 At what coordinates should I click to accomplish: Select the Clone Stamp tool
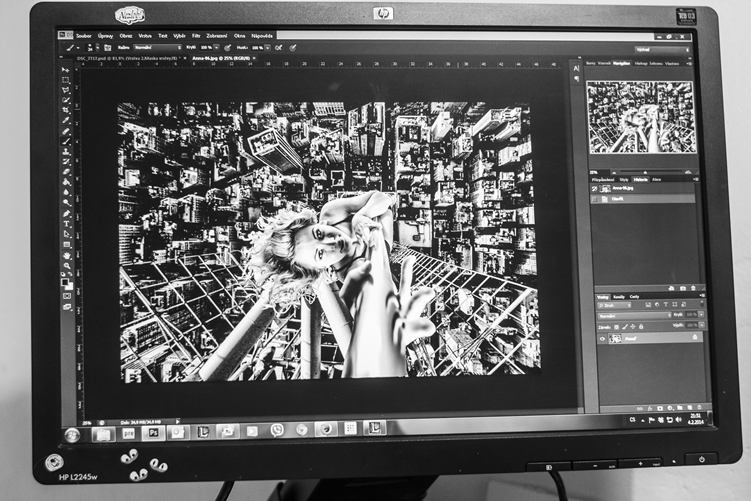66,151
